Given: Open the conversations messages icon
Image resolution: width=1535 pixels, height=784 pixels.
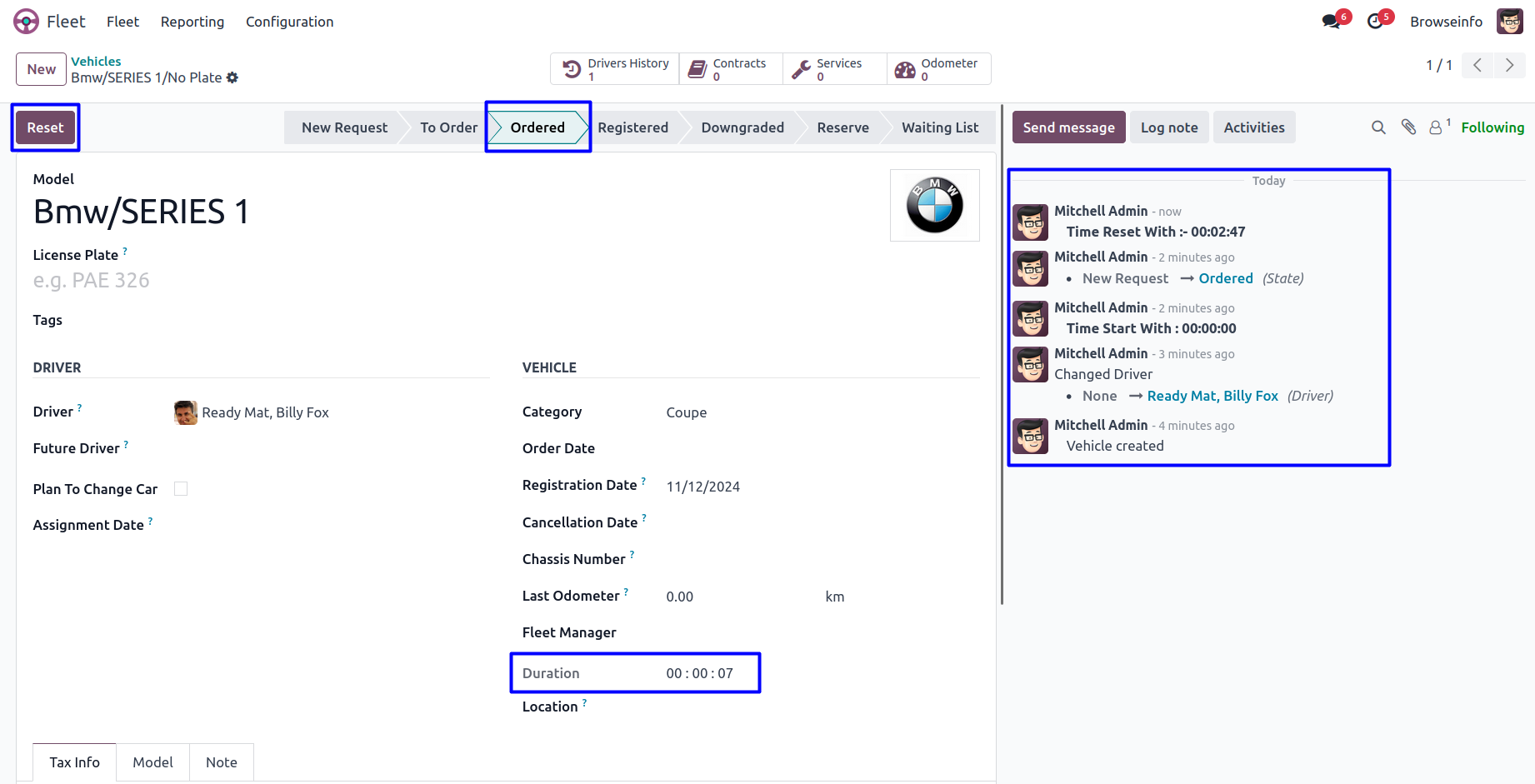Looking at the screenshot, I should [x=1332, y=22].
